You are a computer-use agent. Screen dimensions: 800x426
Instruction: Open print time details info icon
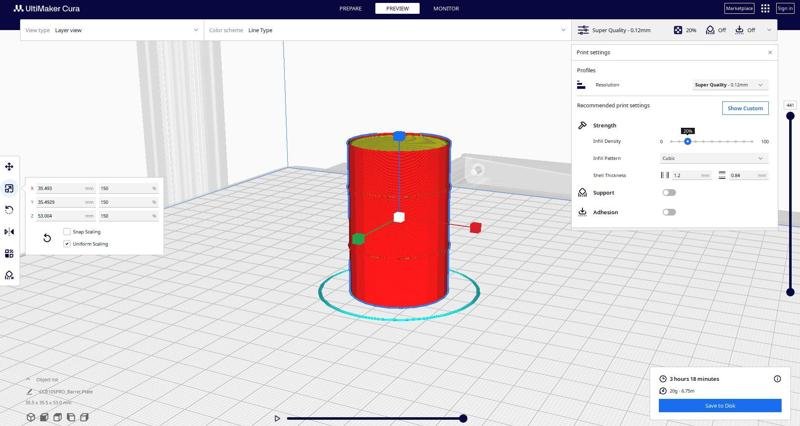point(777,379)
